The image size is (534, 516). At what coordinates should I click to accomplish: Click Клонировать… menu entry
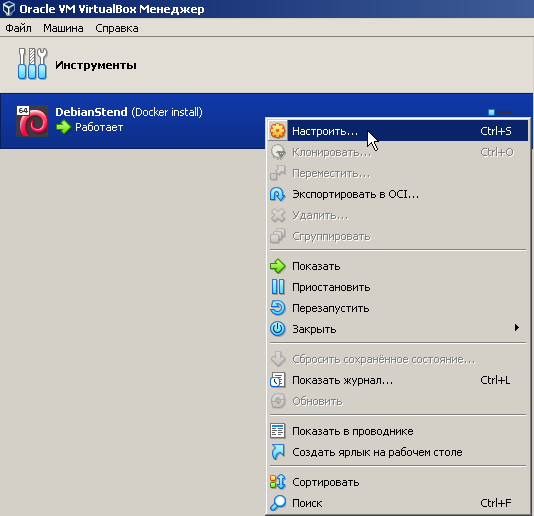[397, 152]
